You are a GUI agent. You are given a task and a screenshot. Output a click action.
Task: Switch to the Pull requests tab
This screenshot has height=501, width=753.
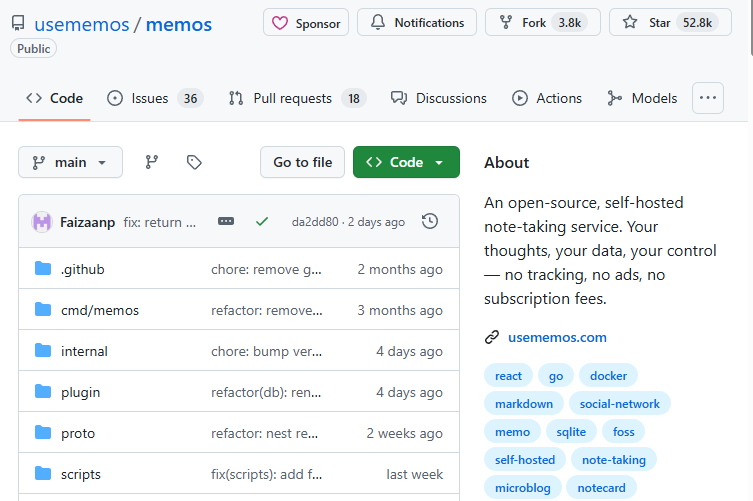pos(297,98)
